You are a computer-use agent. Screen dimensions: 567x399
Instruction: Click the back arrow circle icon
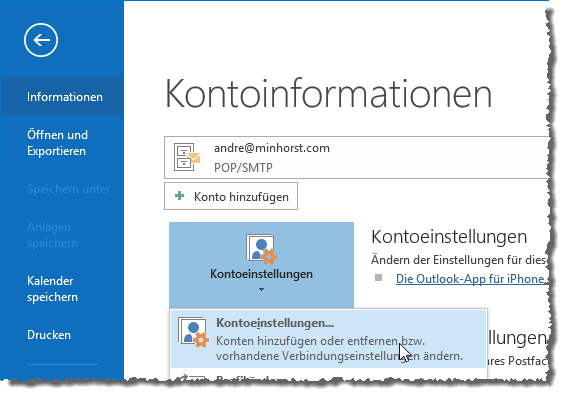[x=41, y=40]
